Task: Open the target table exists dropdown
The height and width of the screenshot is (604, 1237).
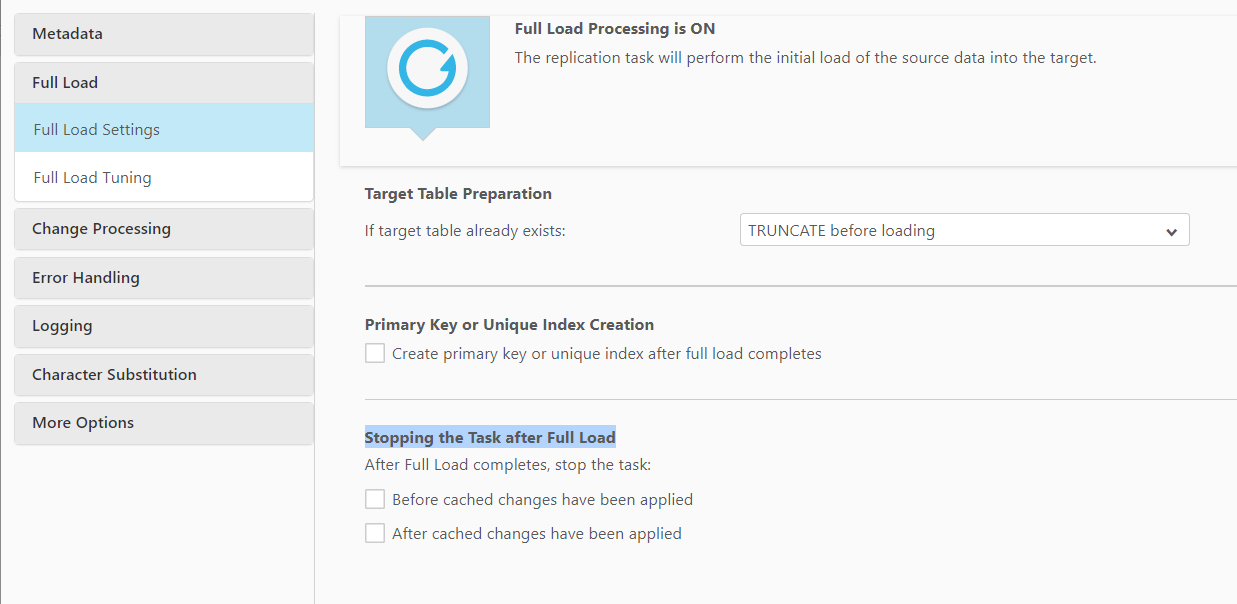Action: (963, 230)
